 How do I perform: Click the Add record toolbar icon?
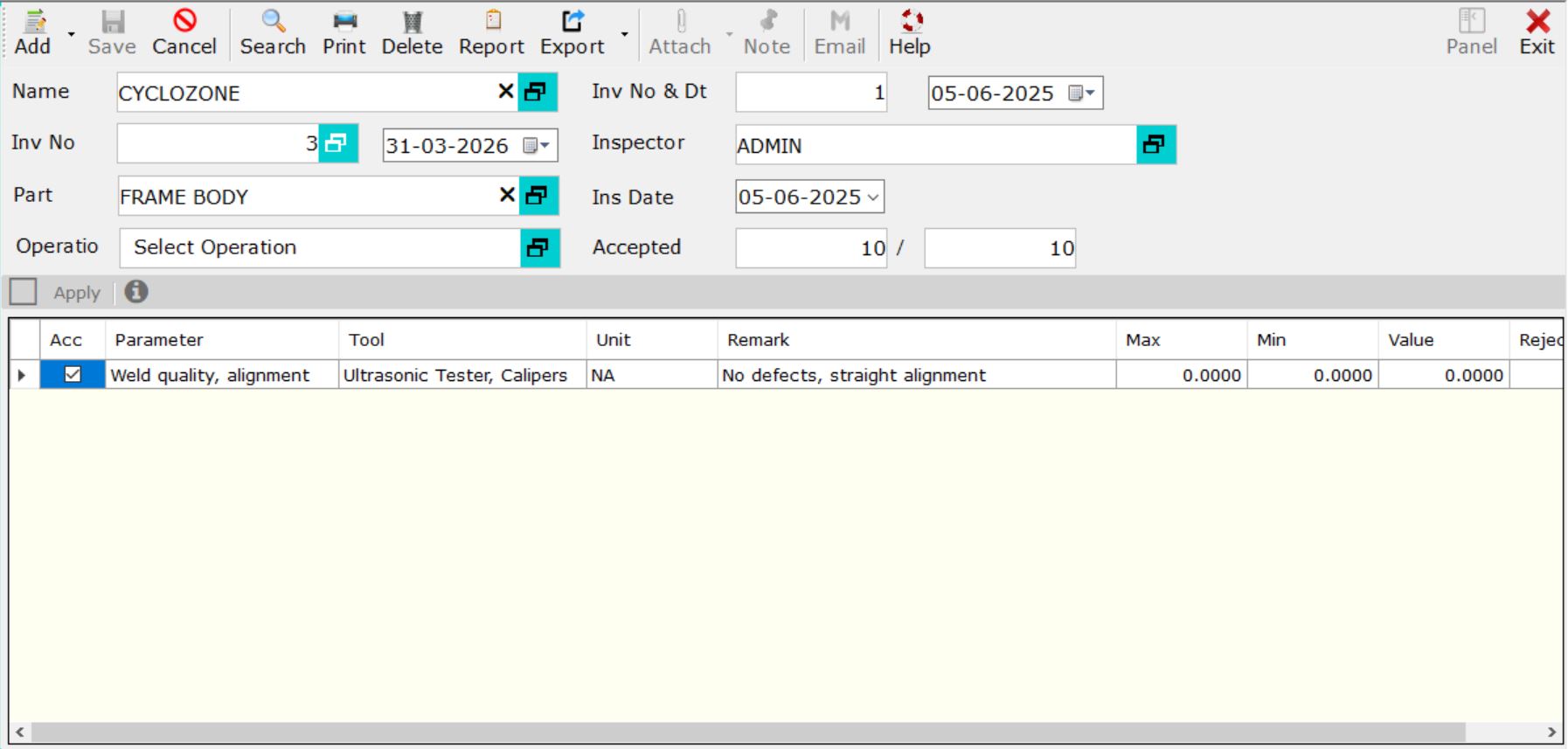coord(33,22)
